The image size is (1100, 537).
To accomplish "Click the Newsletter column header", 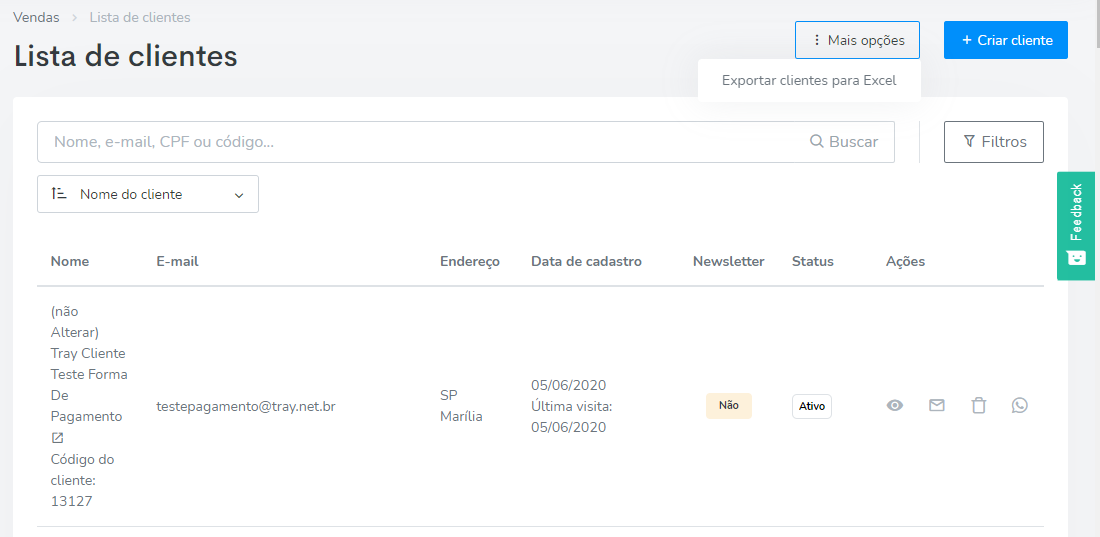I will coord(729,262).
